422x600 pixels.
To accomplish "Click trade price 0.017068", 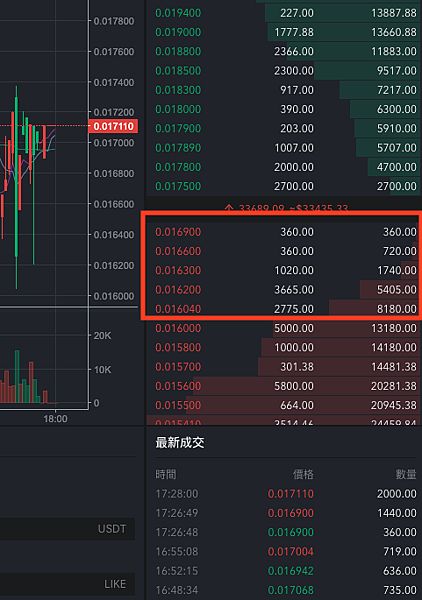I will pos(291,590).
